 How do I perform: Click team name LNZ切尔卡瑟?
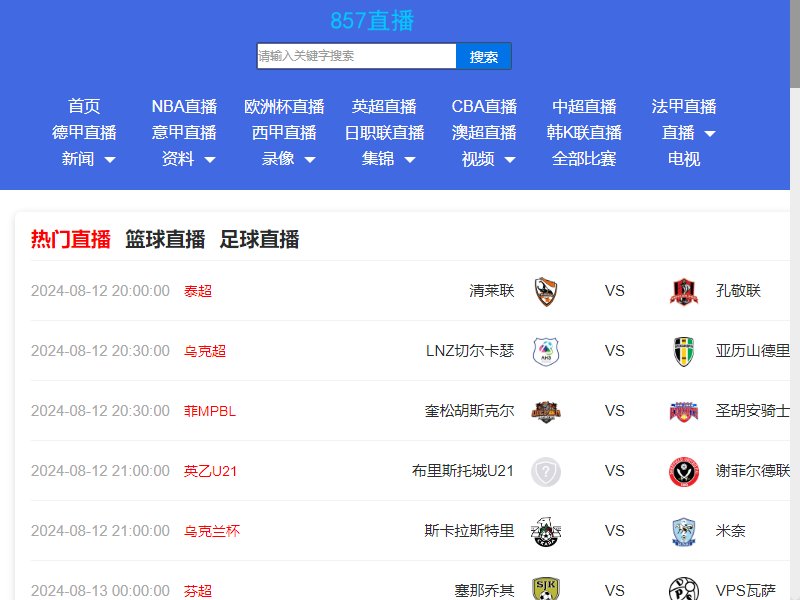(x=470, y=351)
